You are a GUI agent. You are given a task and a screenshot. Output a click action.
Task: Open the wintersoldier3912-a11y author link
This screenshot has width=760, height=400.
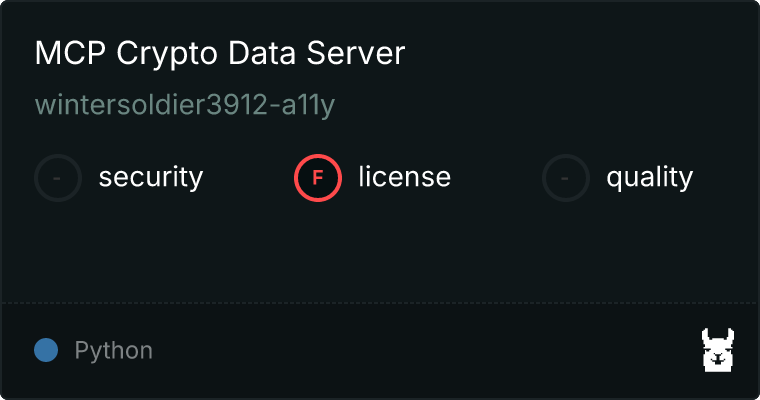184,106
